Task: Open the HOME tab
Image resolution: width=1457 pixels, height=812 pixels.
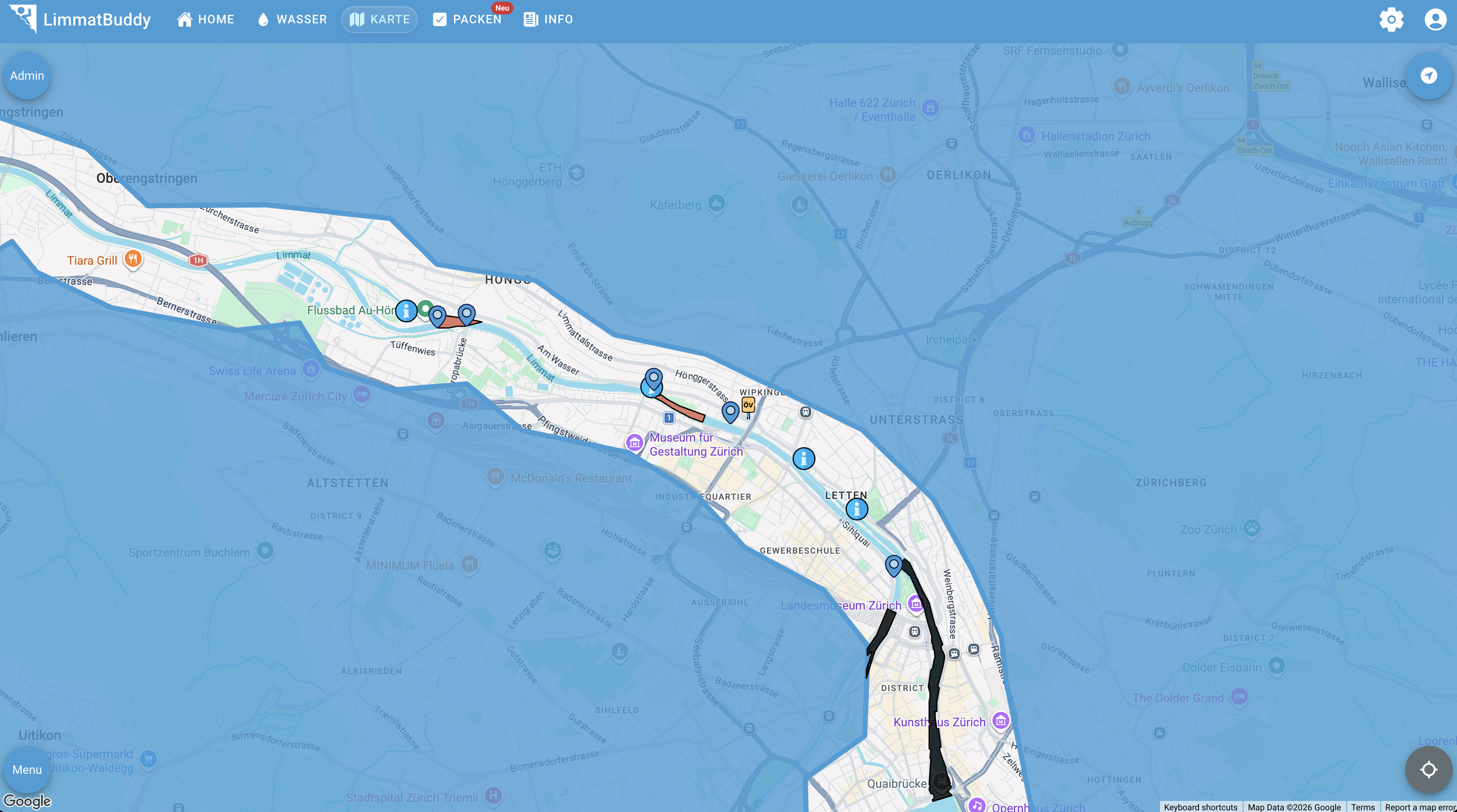Action: point(205,19)
